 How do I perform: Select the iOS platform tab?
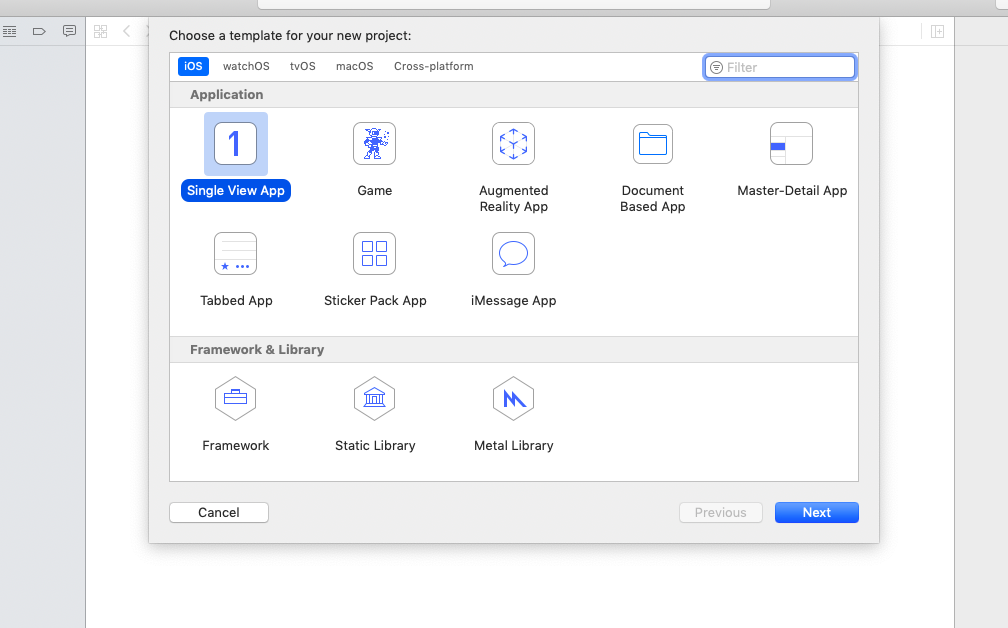(x=193, y=66)
